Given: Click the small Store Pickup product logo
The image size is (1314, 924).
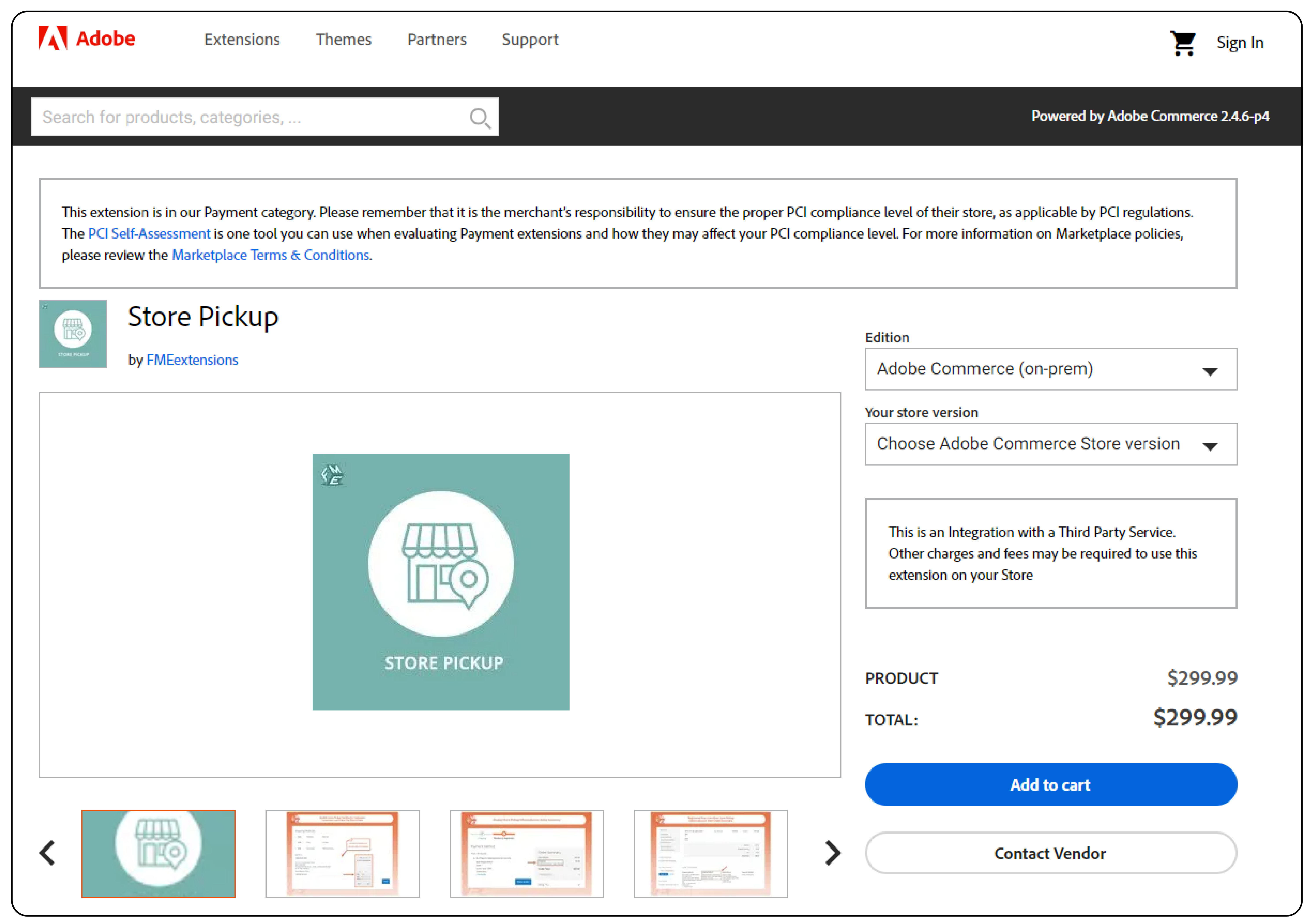Looking at the screenshot, I should pyautogui.click(x=73, y=334).
